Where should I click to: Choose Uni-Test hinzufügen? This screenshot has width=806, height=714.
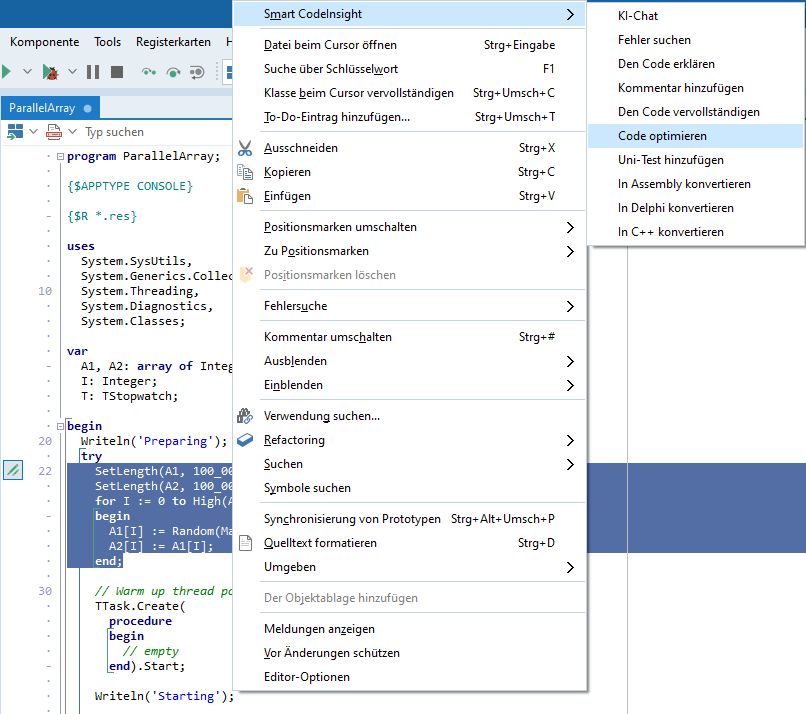(x=695, y=160)
